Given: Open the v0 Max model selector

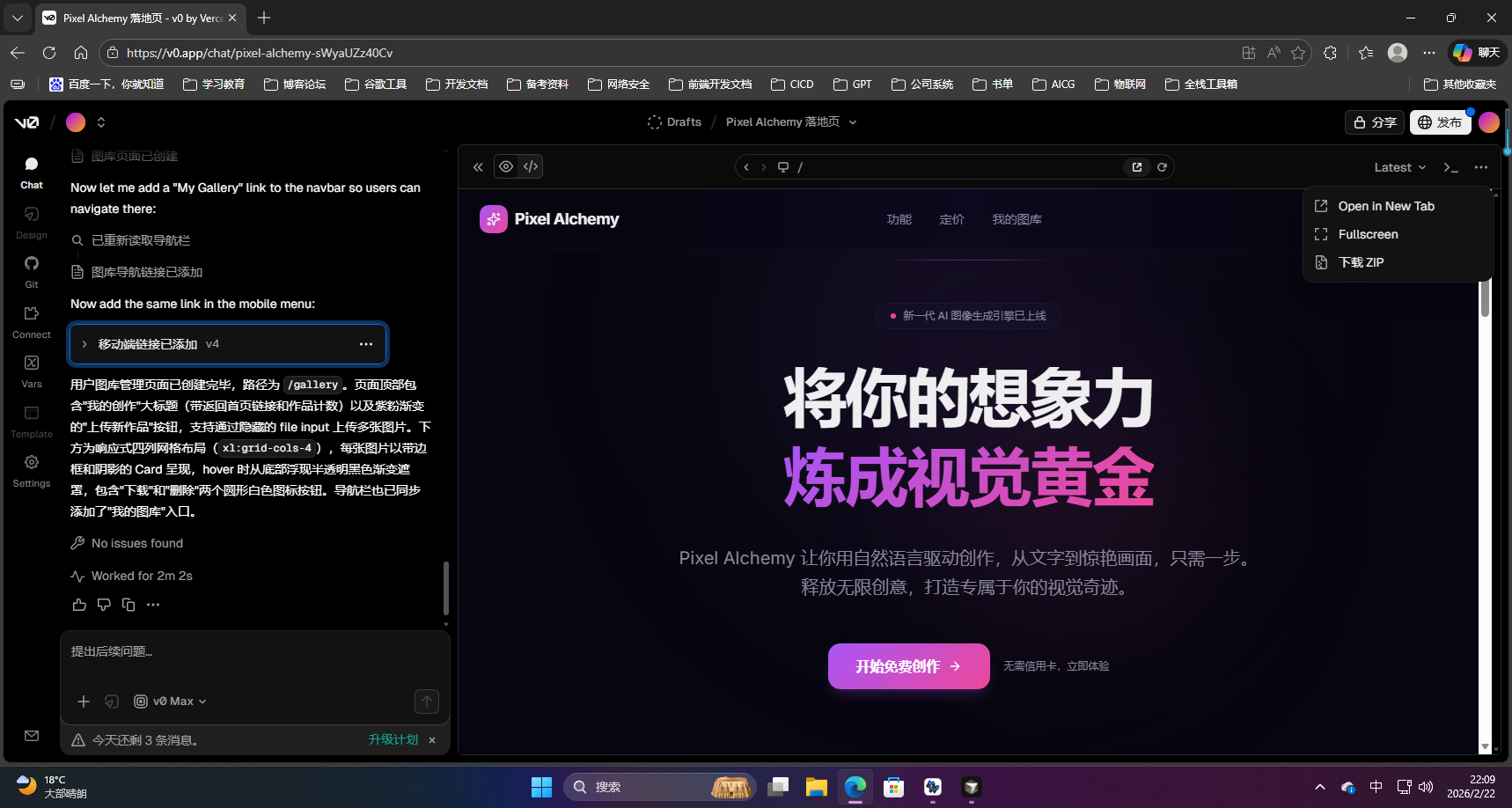Looking at the screenshot, I should [x=170, y=701].
